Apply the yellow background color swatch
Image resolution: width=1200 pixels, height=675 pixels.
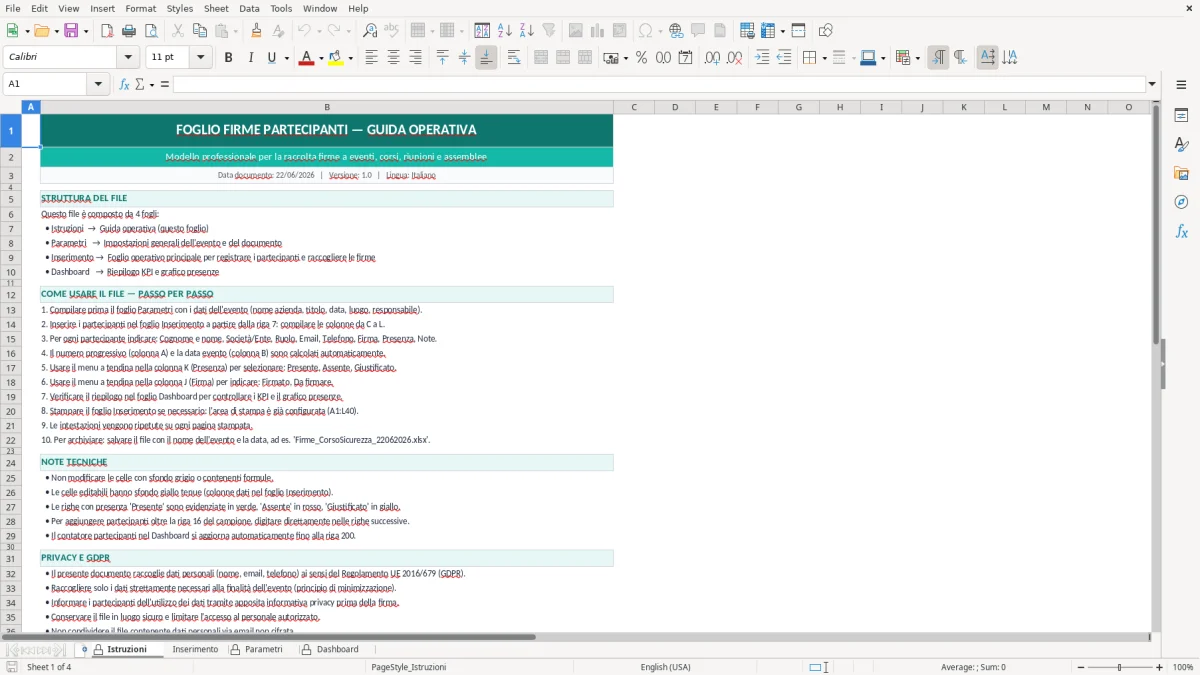pyautogui.click(x=336, y=58)
